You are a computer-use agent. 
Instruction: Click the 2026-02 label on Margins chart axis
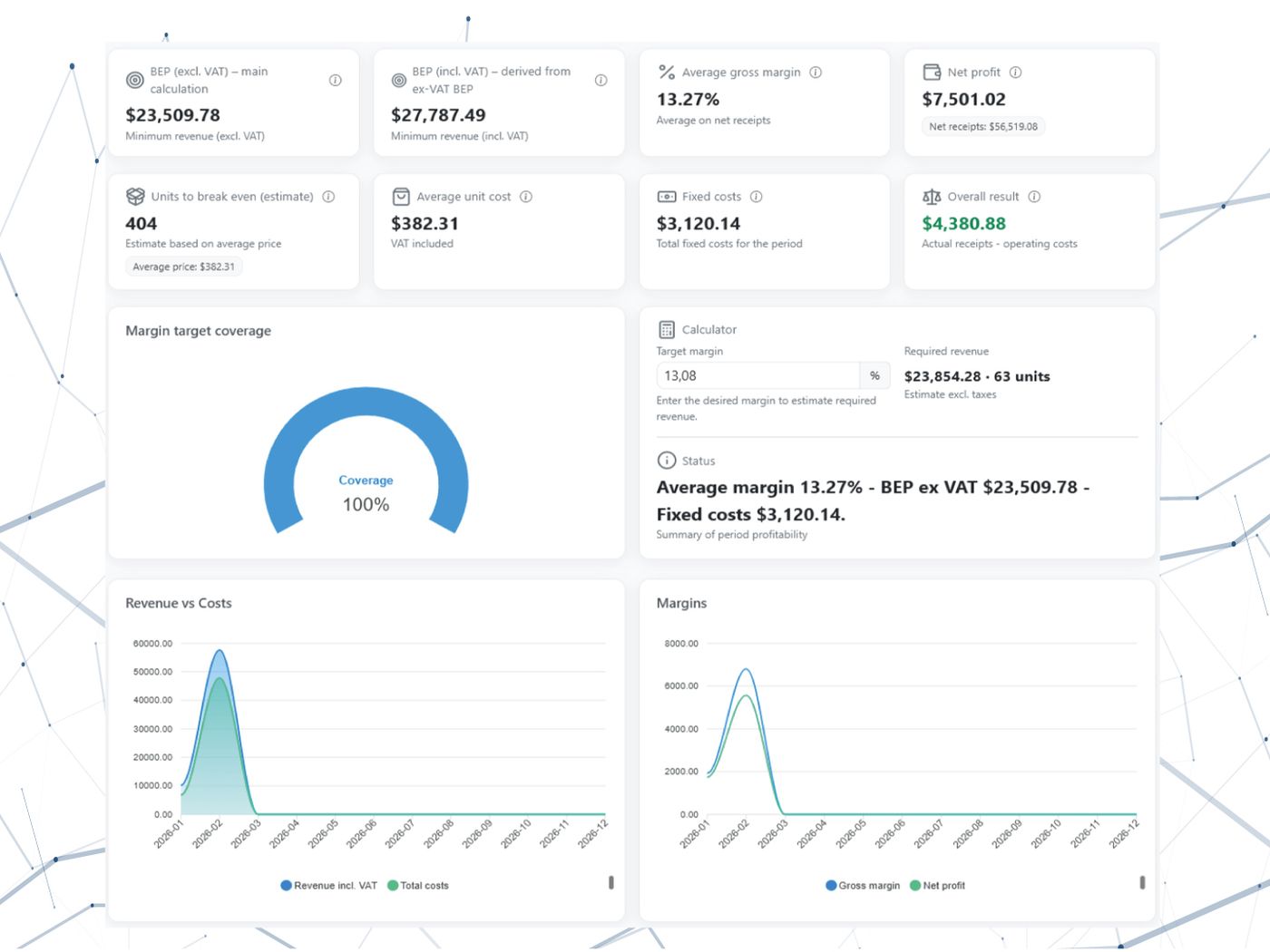[x=734, y=833]
